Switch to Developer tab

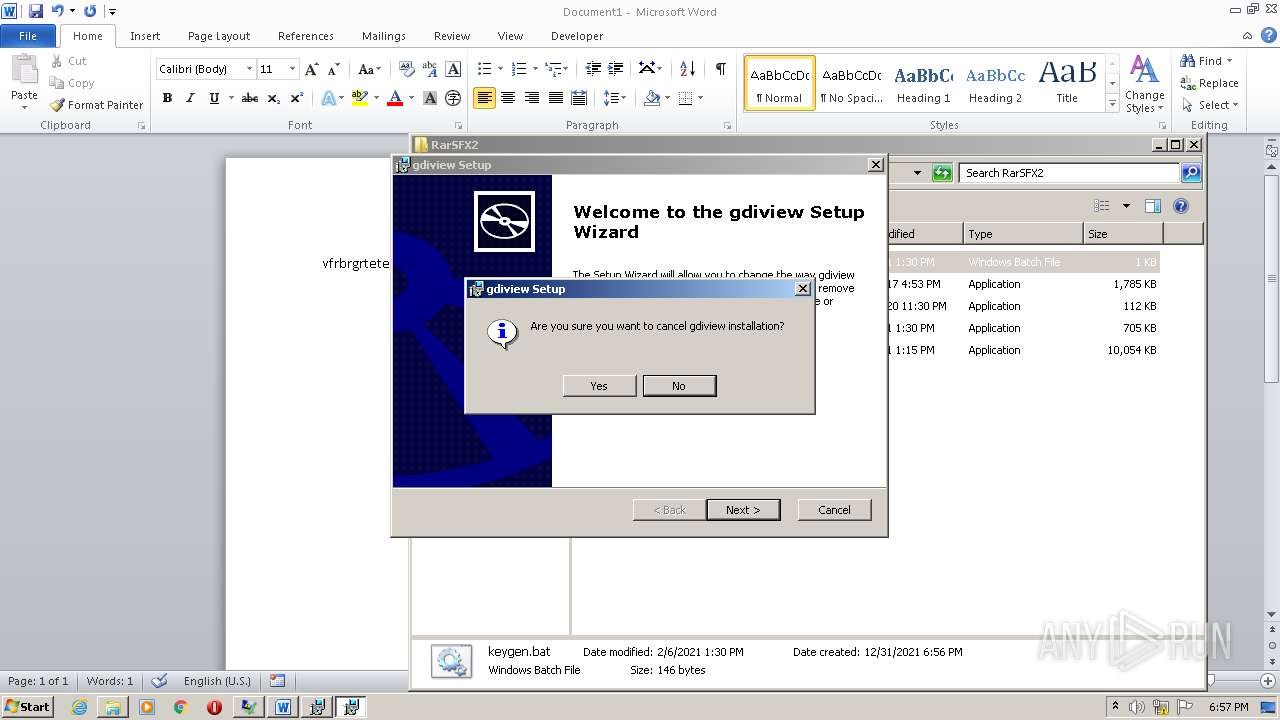[x=577, y=36]
